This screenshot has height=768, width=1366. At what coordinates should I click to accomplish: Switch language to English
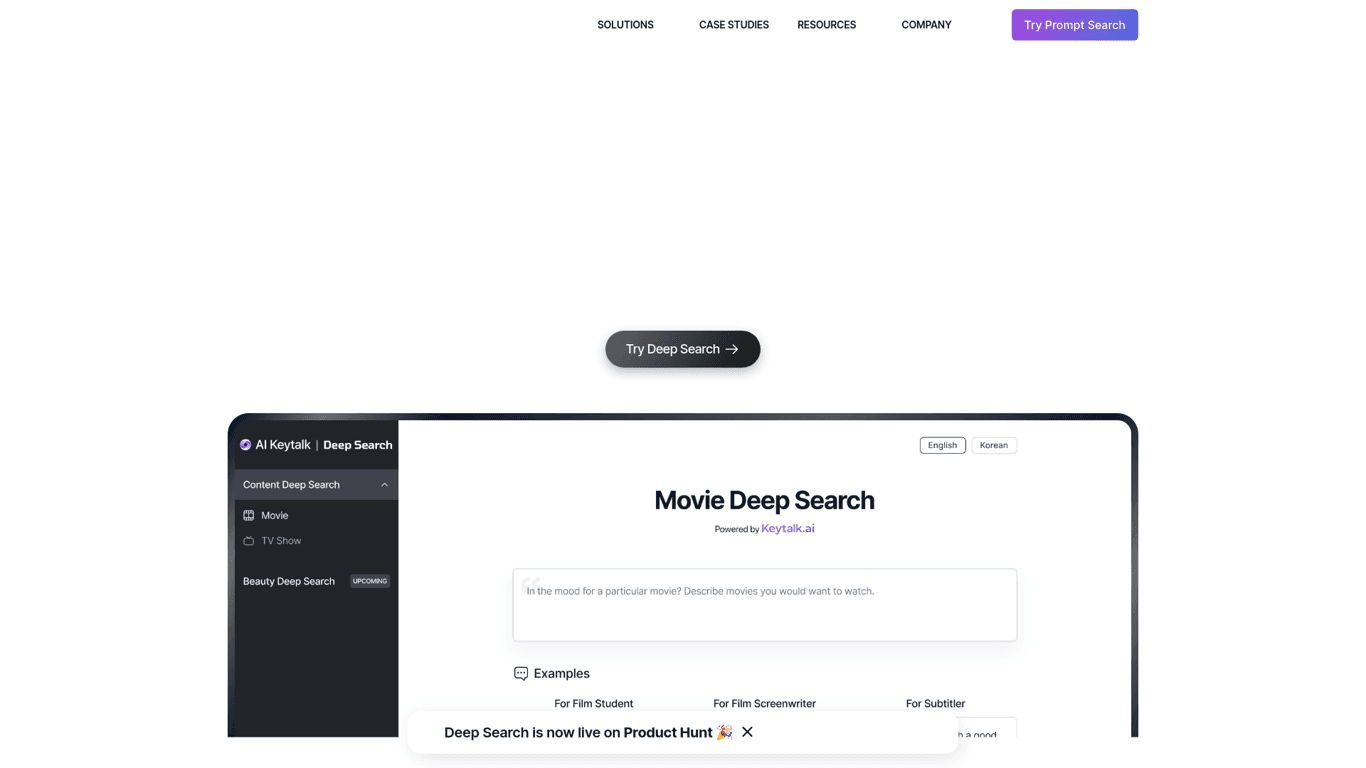click(942, 445)
